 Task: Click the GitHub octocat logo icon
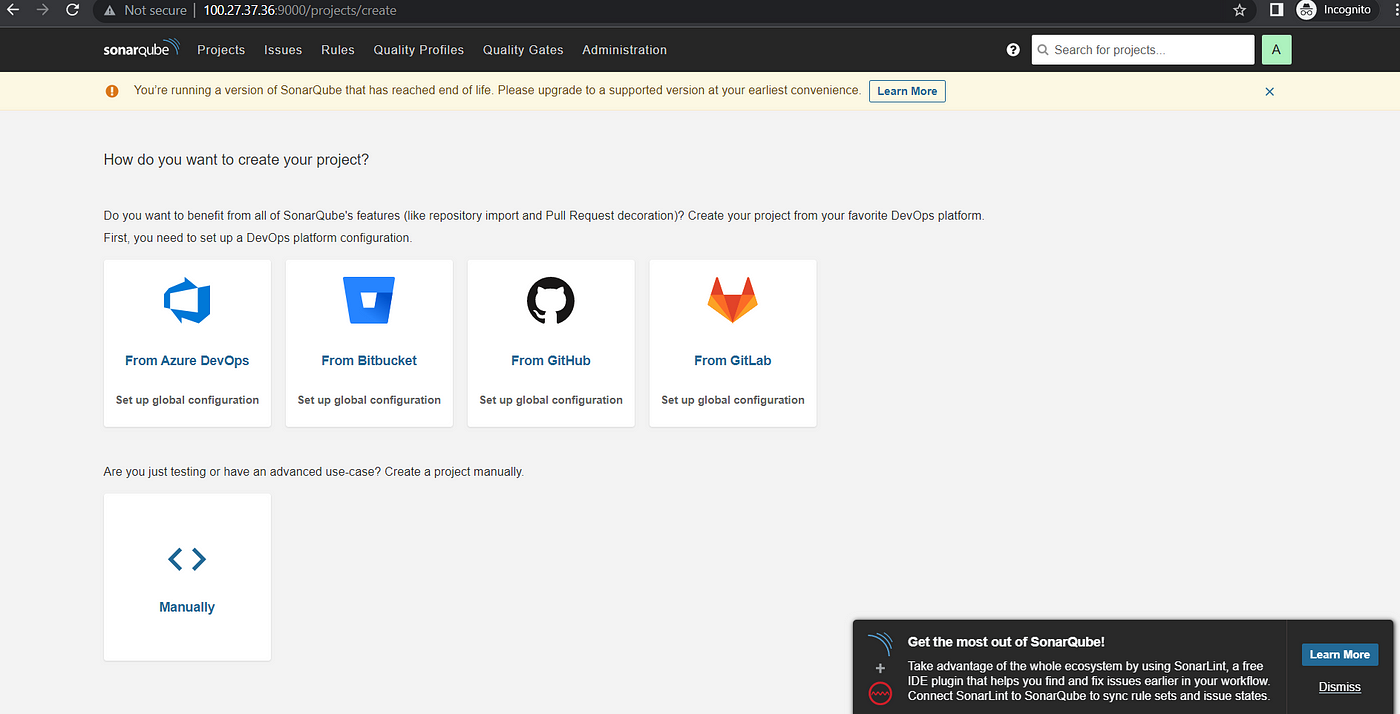pyautogui.click(x=551, y=300)
